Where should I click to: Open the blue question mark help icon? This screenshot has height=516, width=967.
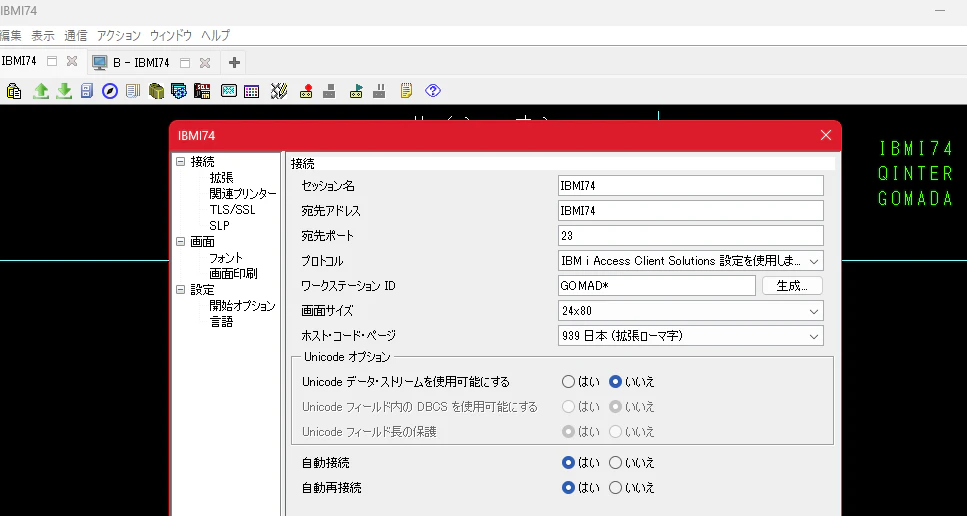pos(433,91)
